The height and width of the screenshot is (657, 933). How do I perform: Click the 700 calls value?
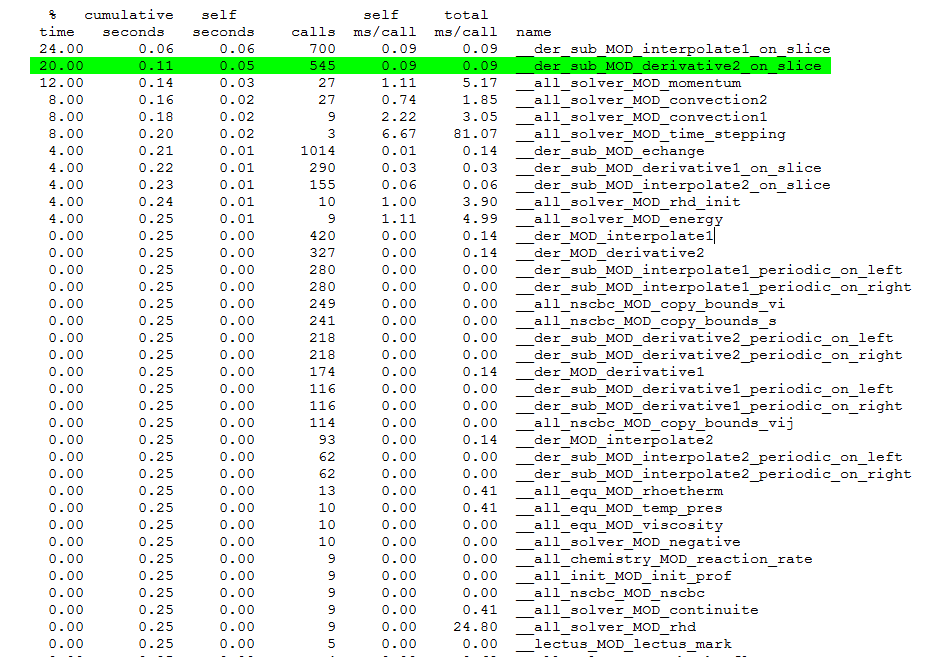pyautogui.click(x=323, y=49)
